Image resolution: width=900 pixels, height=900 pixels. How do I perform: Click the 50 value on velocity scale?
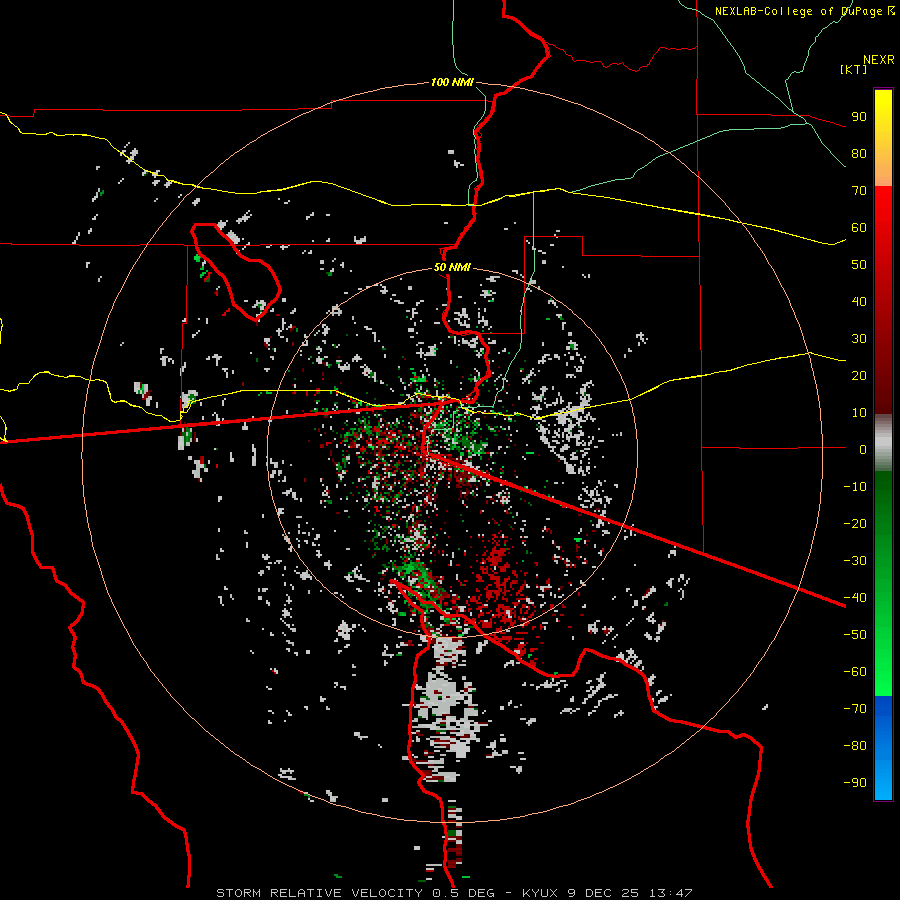pos(859,265)
